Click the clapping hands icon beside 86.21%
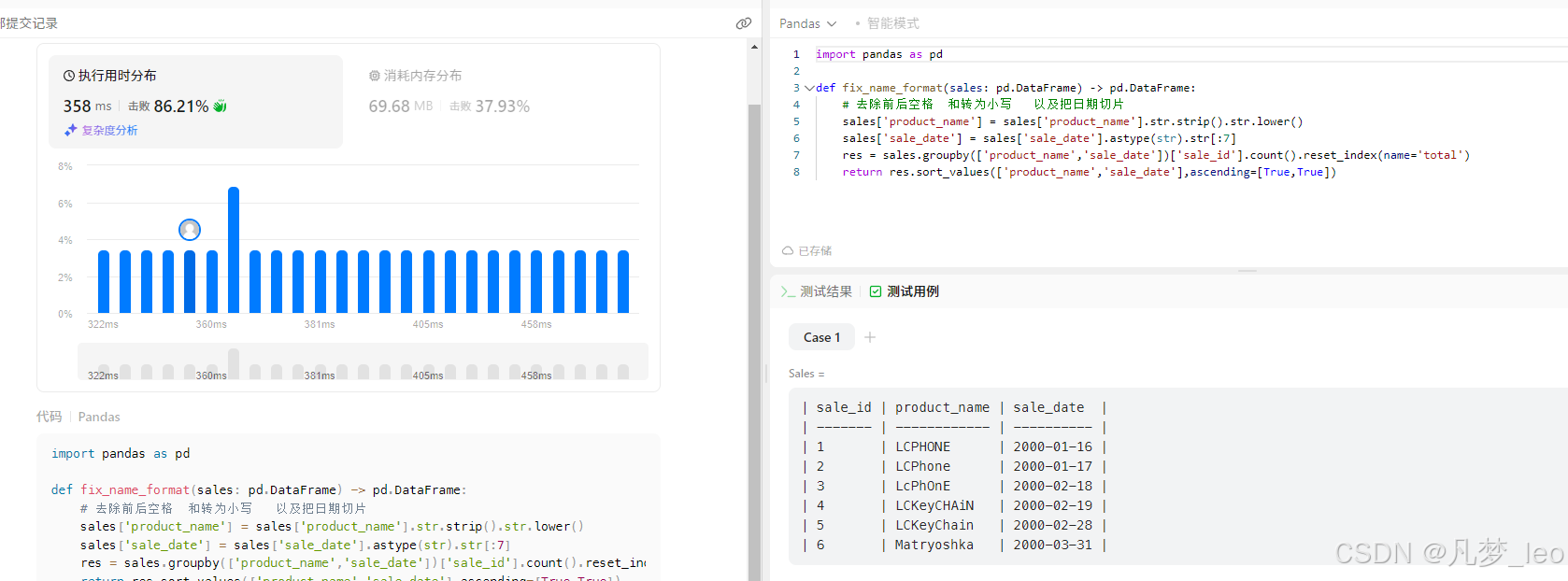Screen dimensions: 1568x581 tap(221, 106)
